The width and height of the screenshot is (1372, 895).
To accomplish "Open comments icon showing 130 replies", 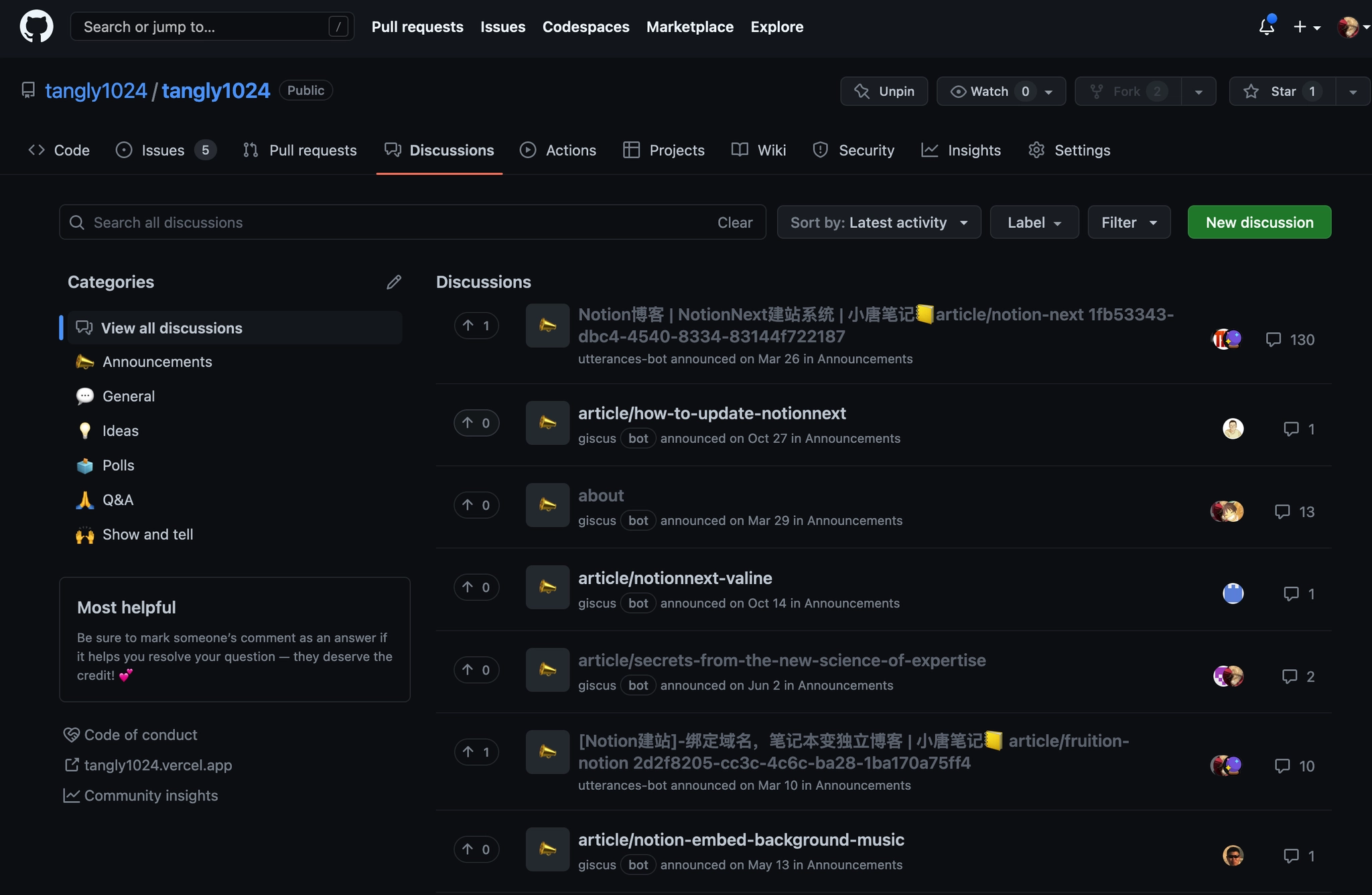I will [1290, 340].
